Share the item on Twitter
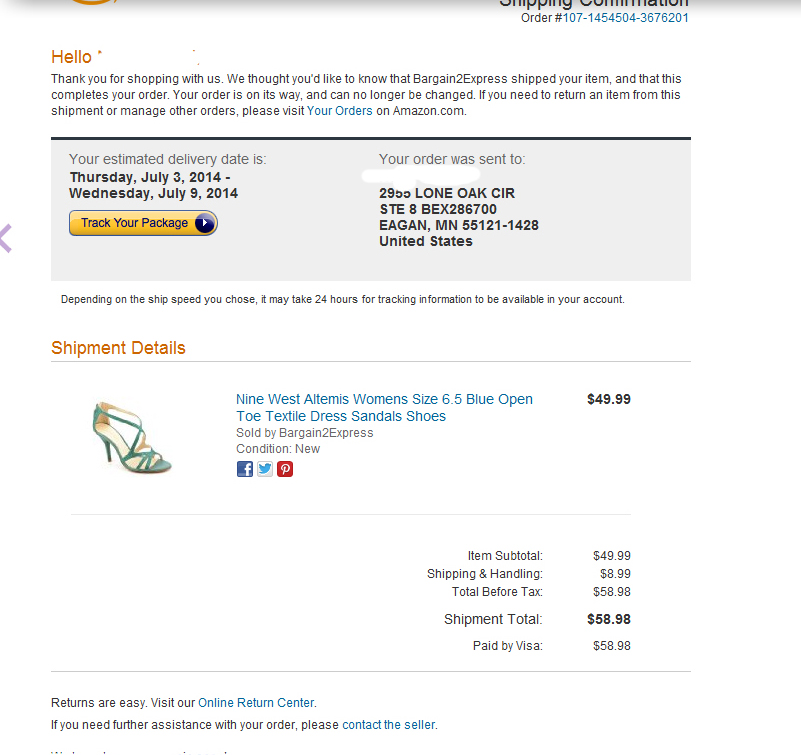The height and width of the screenshot is (755, 801). coord(265,468)
